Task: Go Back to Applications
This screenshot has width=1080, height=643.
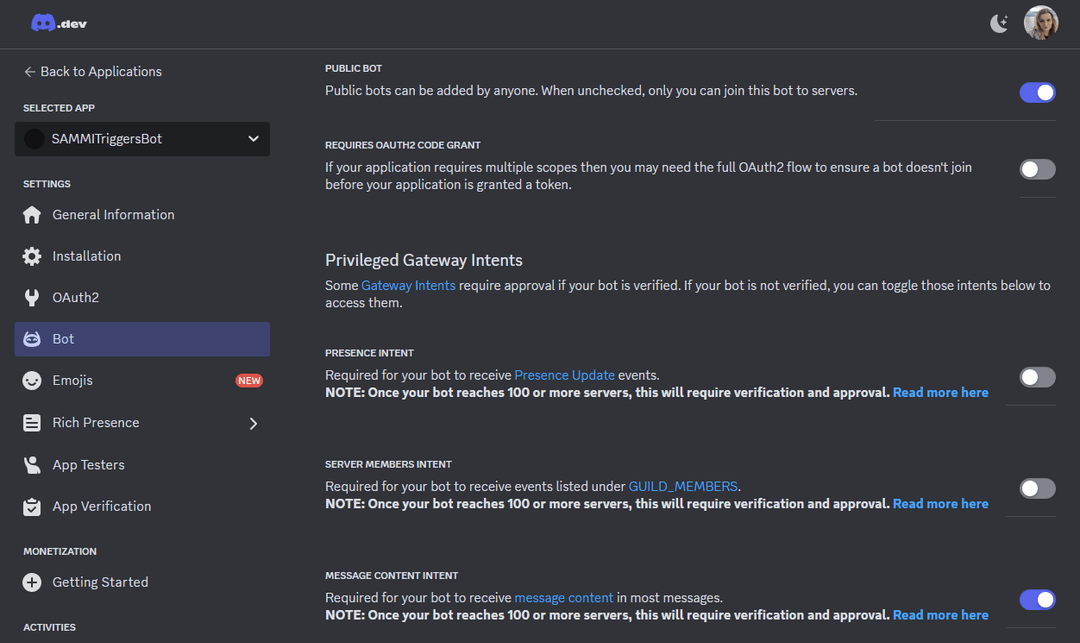Action: tap(93, 72)
